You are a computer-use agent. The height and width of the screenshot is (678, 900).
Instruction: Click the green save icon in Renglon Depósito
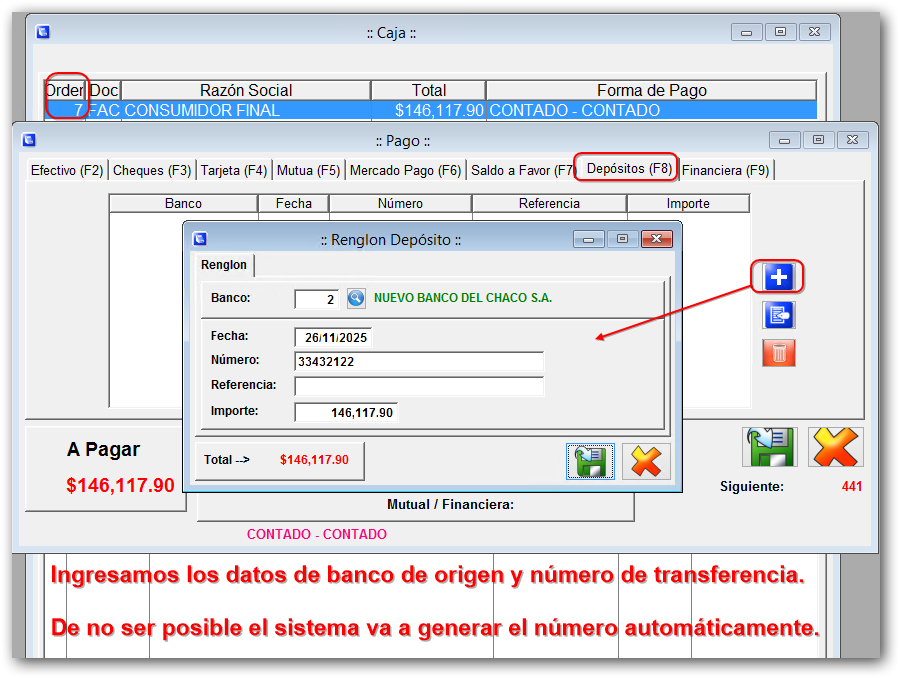click(x=590, y=461)
